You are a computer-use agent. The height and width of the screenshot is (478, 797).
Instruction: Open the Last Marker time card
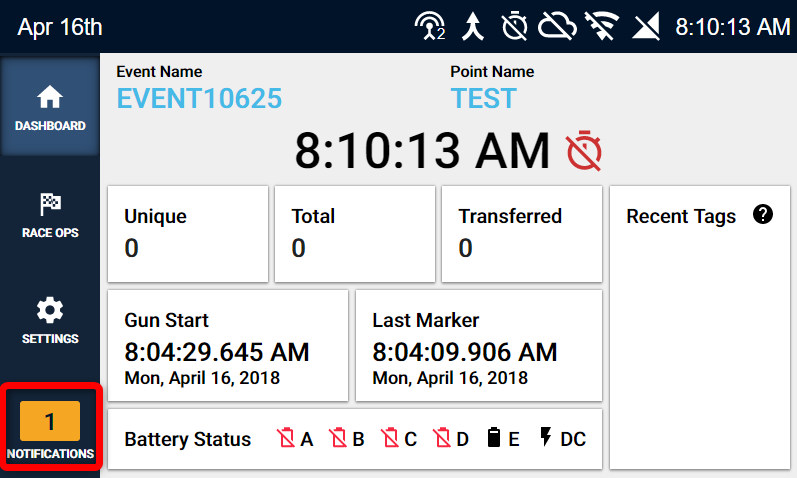(479, 345)
